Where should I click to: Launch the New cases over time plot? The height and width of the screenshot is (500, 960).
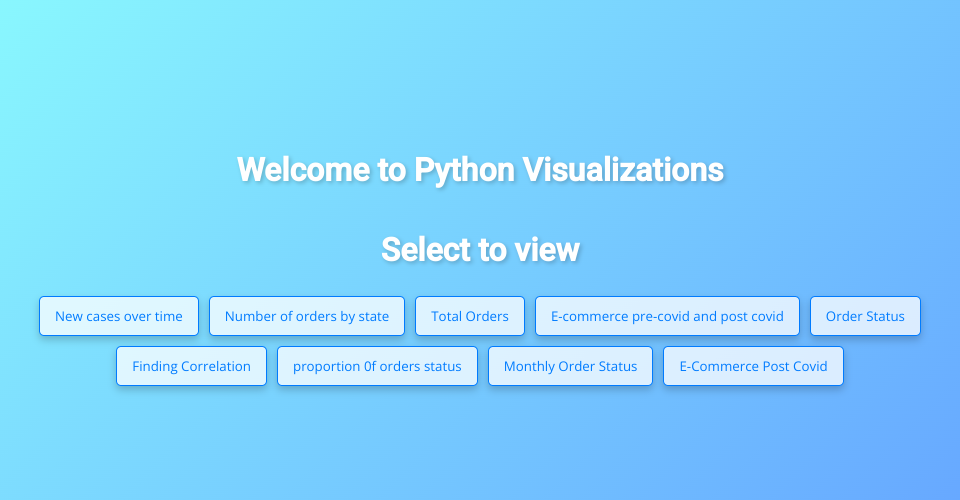(x=119, y=316)
